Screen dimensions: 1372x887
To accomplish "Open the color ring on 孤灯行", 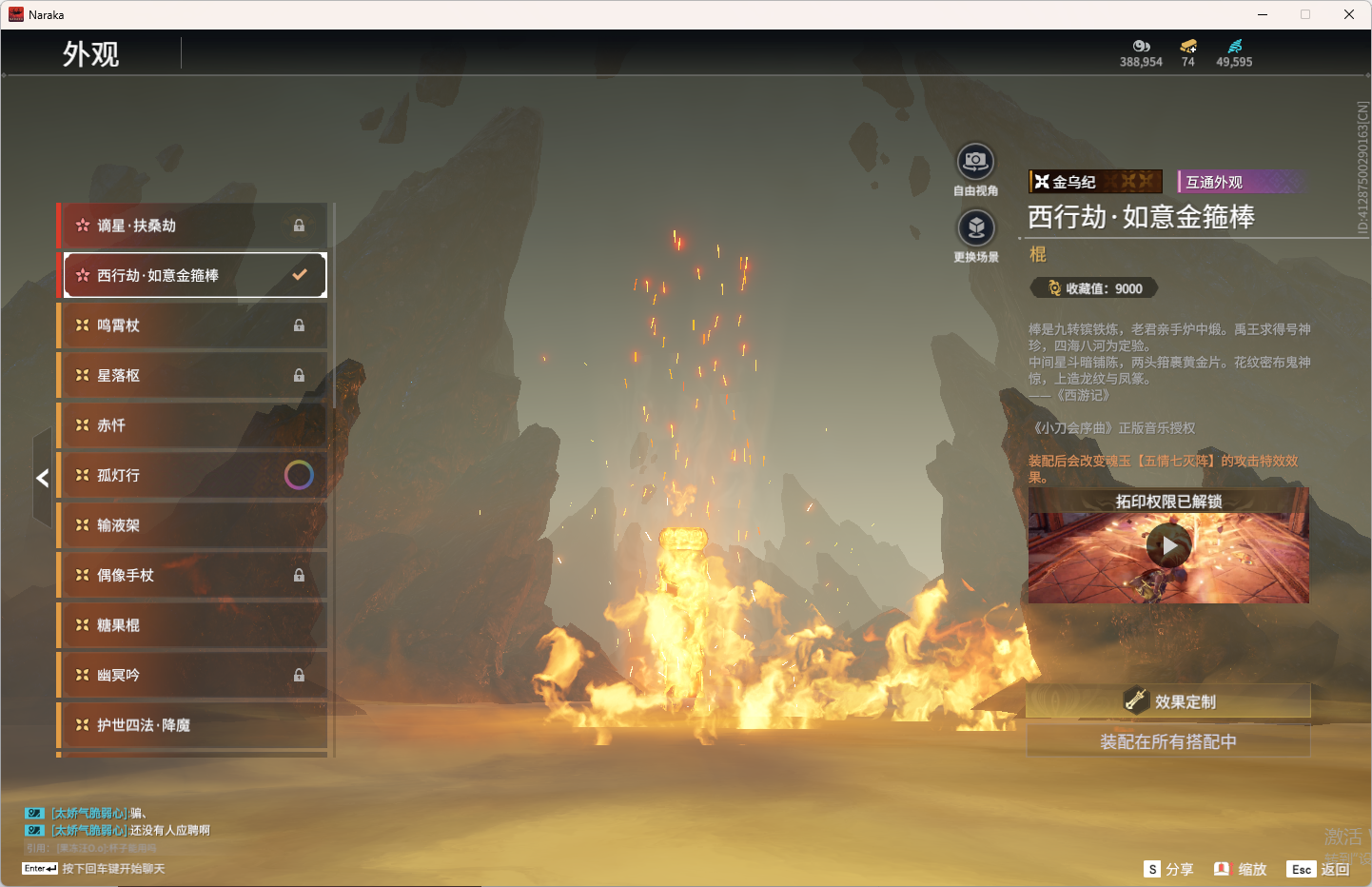I will click(x=299, y=475).
